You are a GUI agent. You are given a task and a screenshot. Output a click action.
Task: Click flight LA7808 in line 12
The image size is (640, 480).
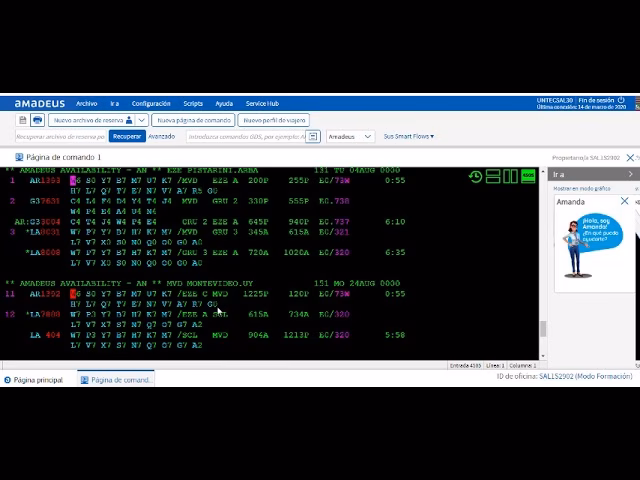45,314
